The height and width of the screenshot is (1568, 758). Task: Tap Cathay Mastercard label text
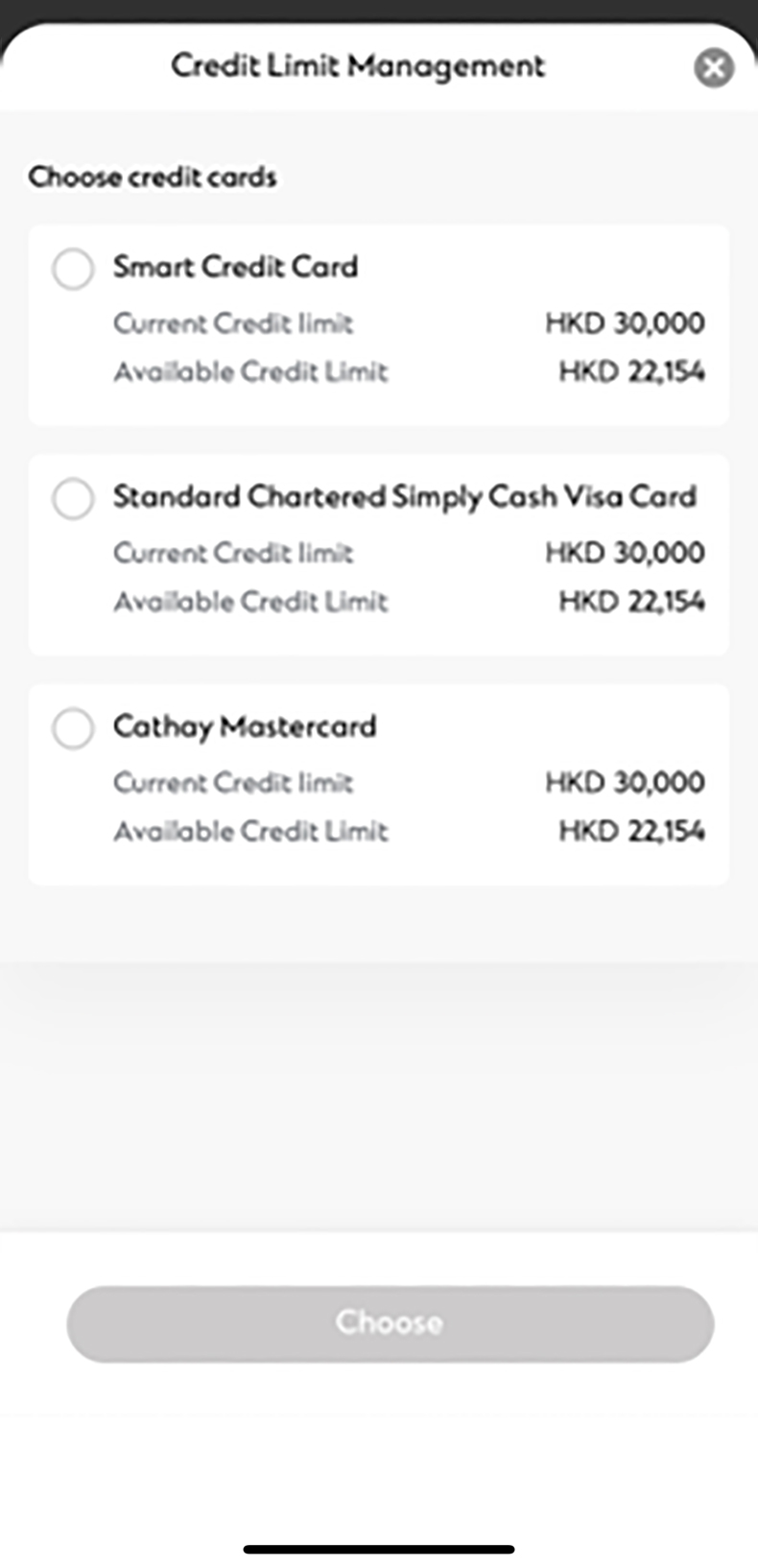coord(246,727)
